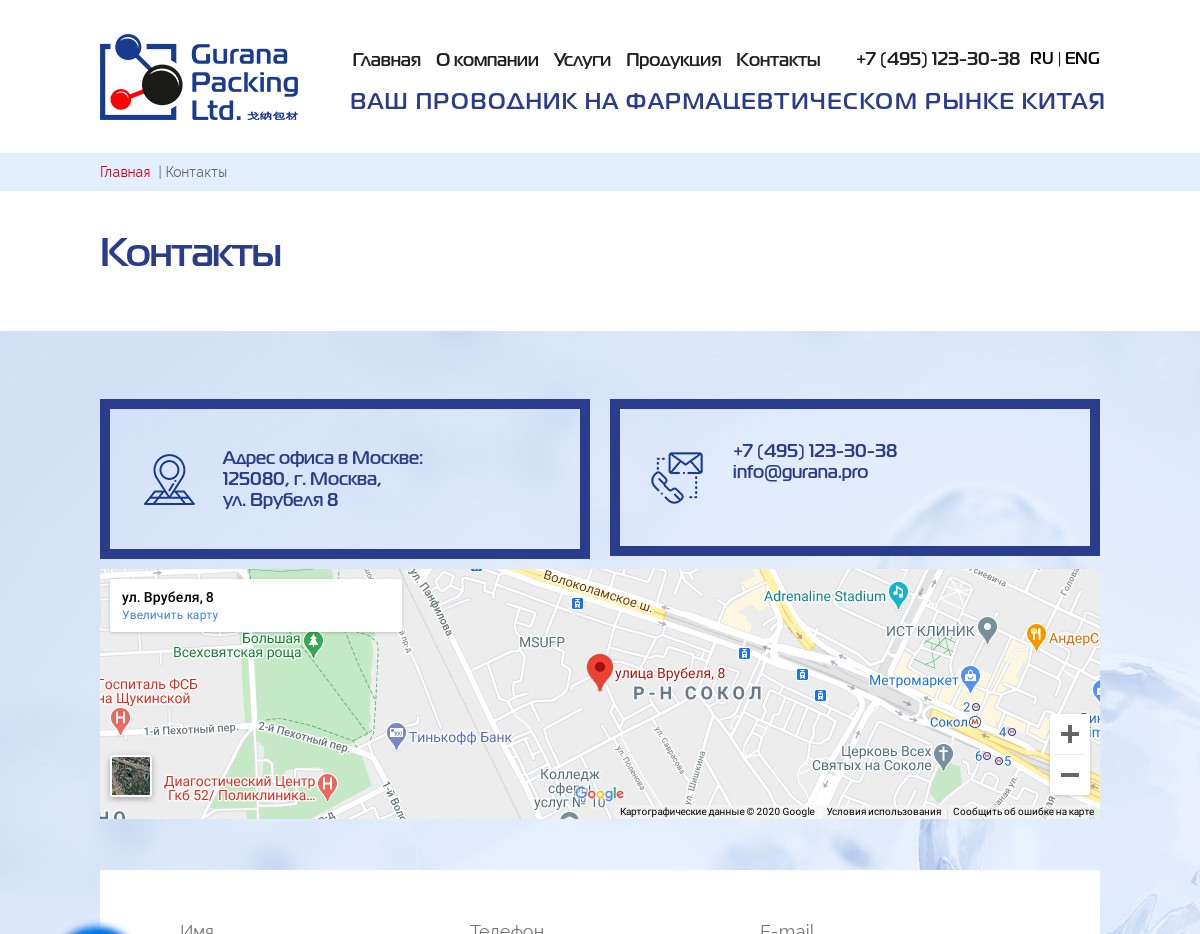The width and height of the screenshot is (1200, 934).
Task: Click the Большая Всехсвятская роща park icon
Action: click(x=314, y=641)
